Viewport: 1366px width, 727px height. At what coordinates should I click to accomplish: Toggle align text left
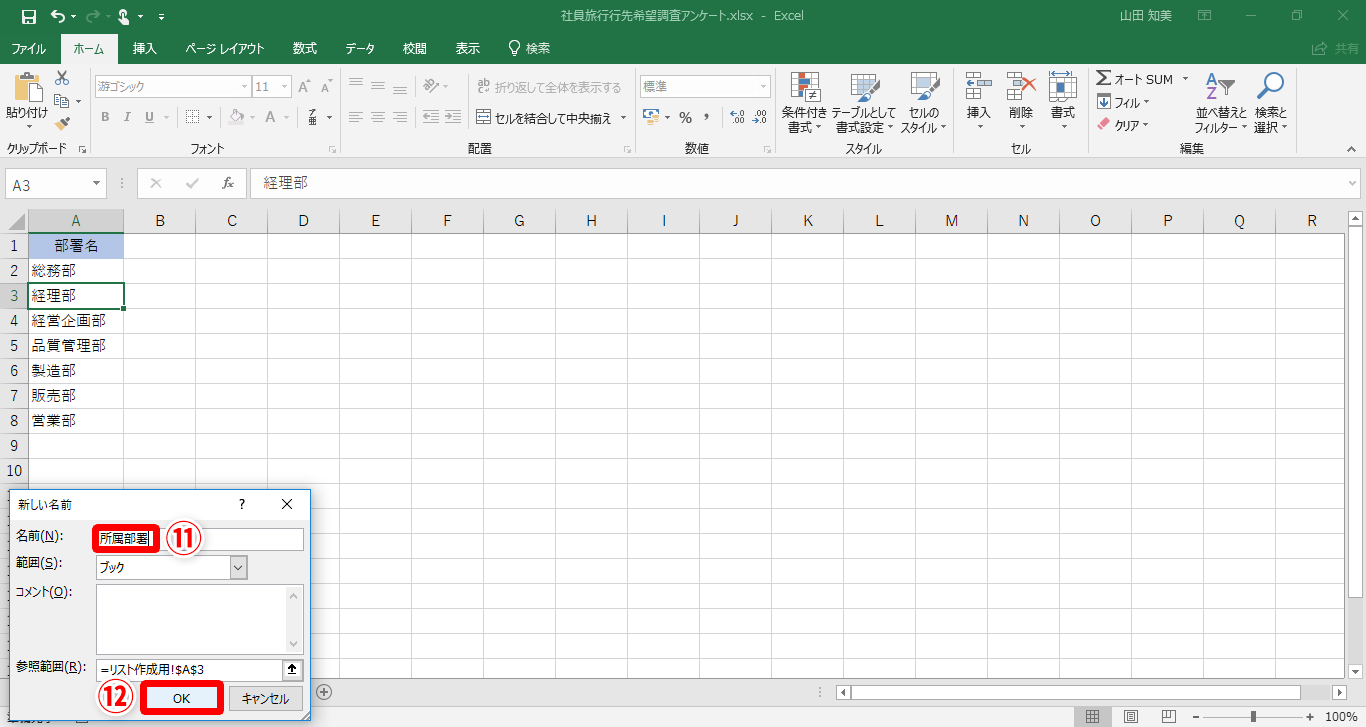(x=355, y=117)
